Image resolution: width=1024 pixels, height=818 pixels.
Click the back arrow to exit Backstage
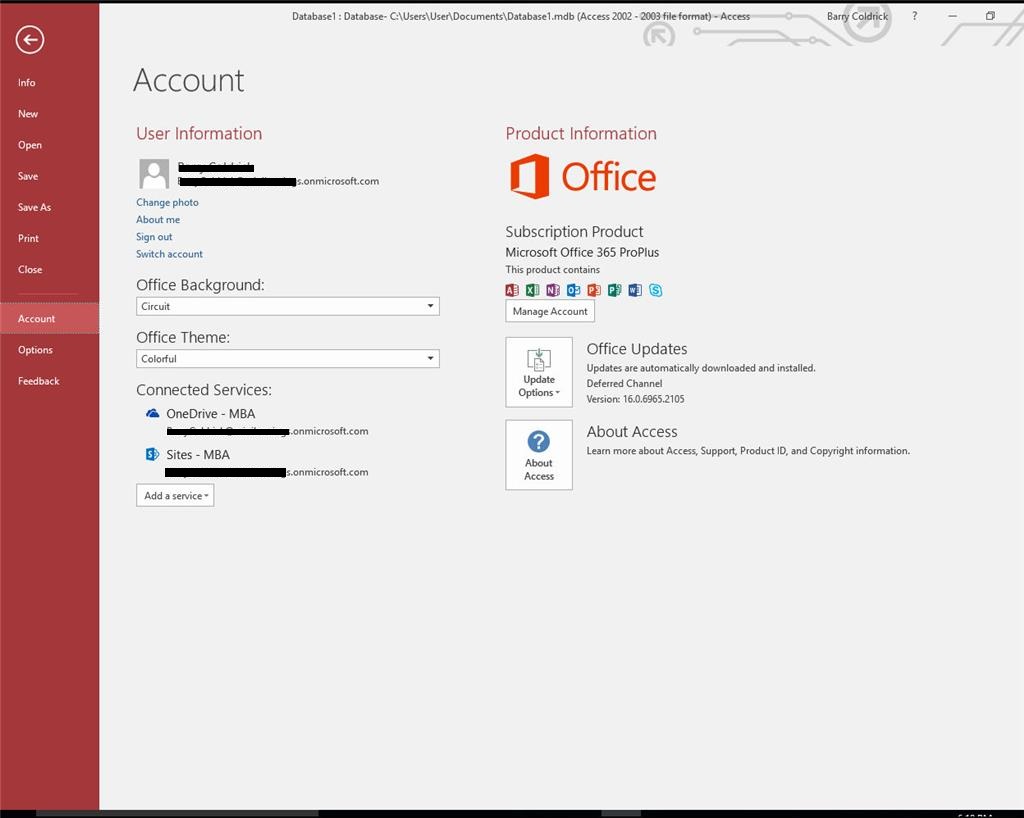[x=29, y=40]
